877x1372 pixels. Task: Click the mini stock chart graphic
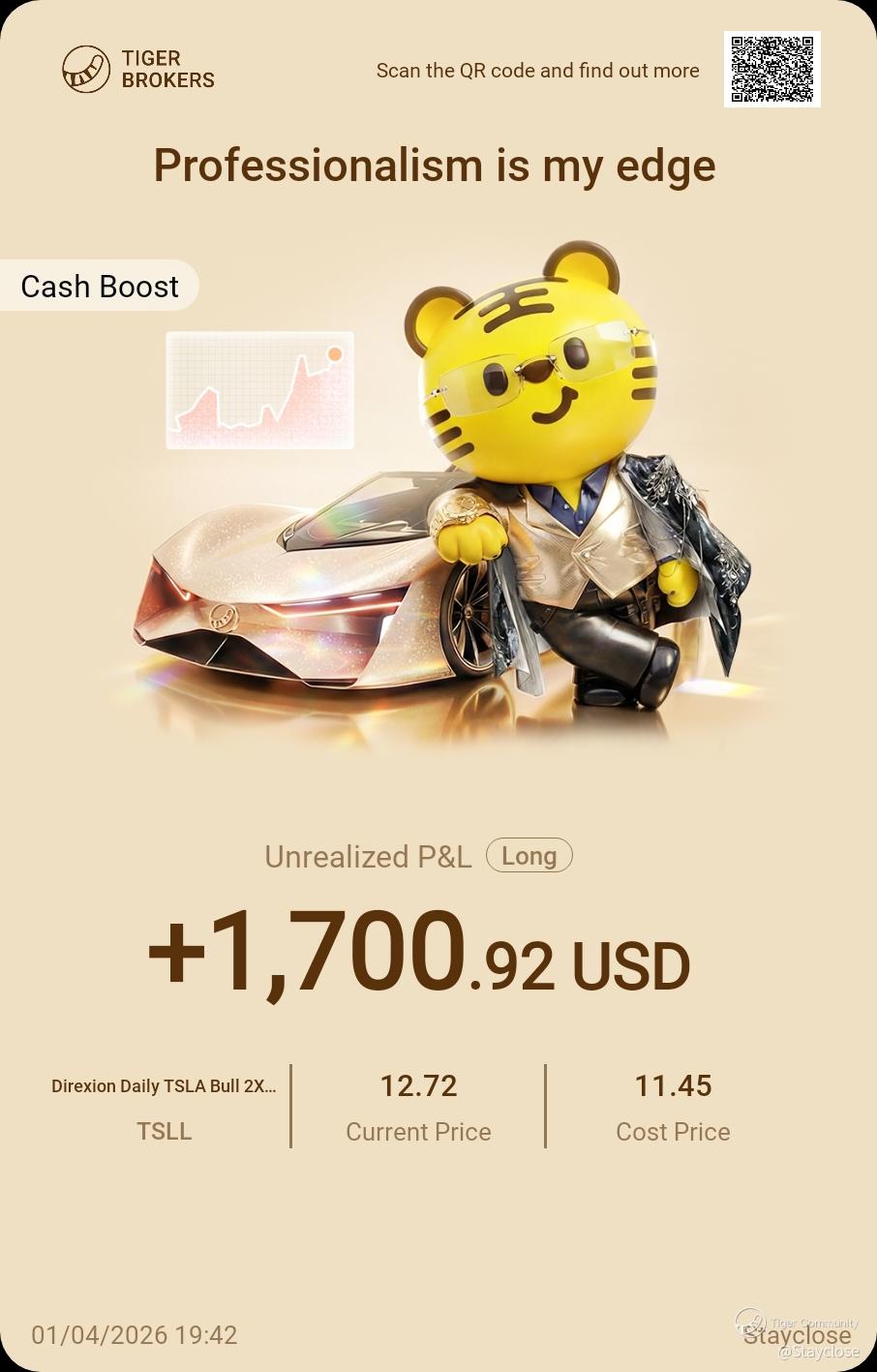[259, 390]
